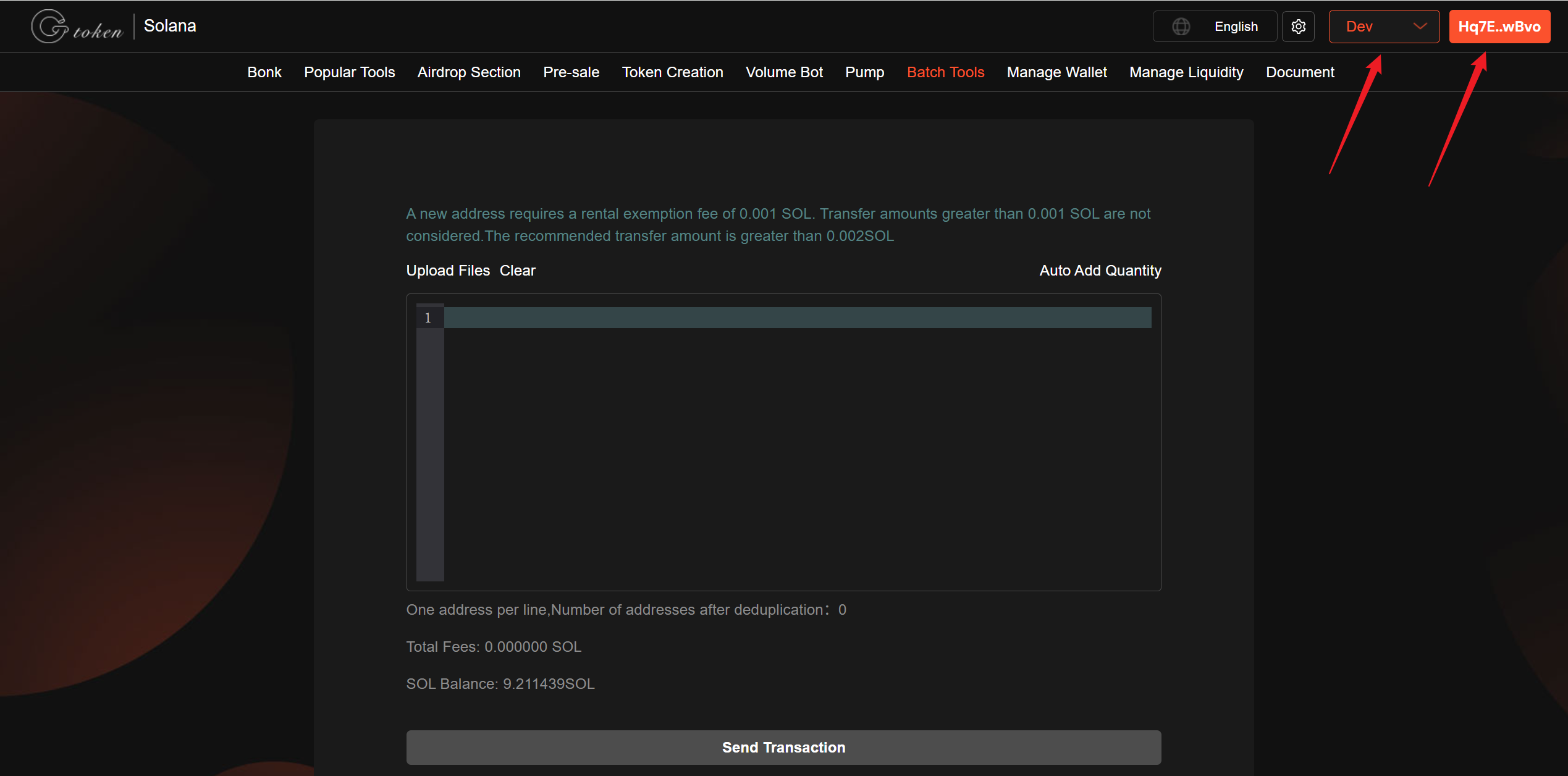Viewport: 1568px width, 776px height.
Task: Select Token Creation in navigation
Action: (x=672, y=72)
